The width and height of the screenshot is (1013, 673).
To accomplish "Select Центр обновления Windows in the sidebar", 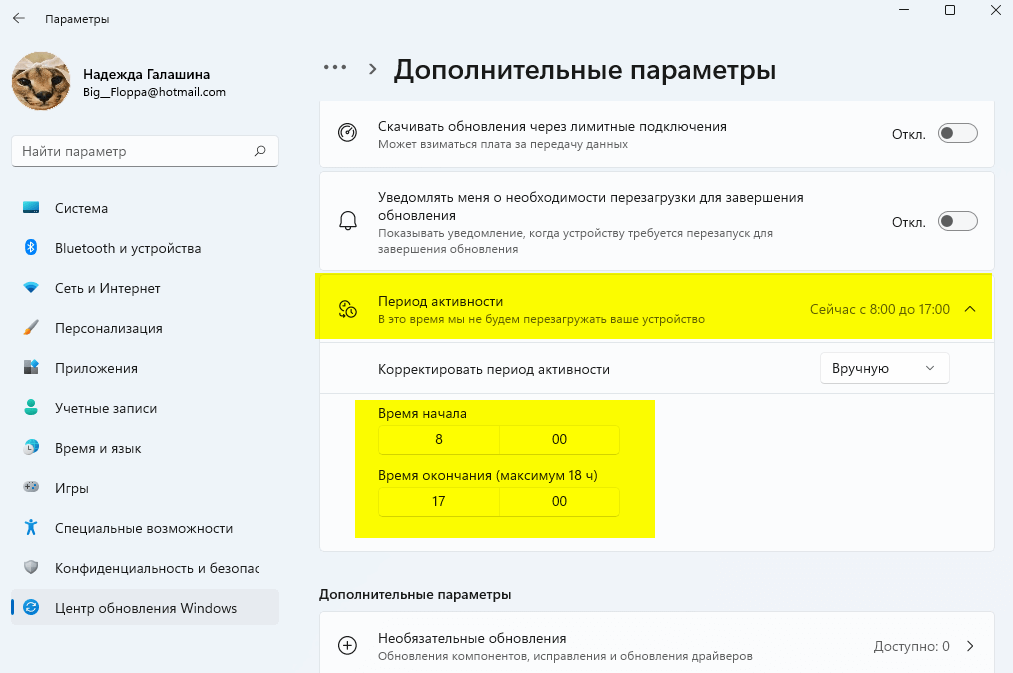I will tap(145, 608).
